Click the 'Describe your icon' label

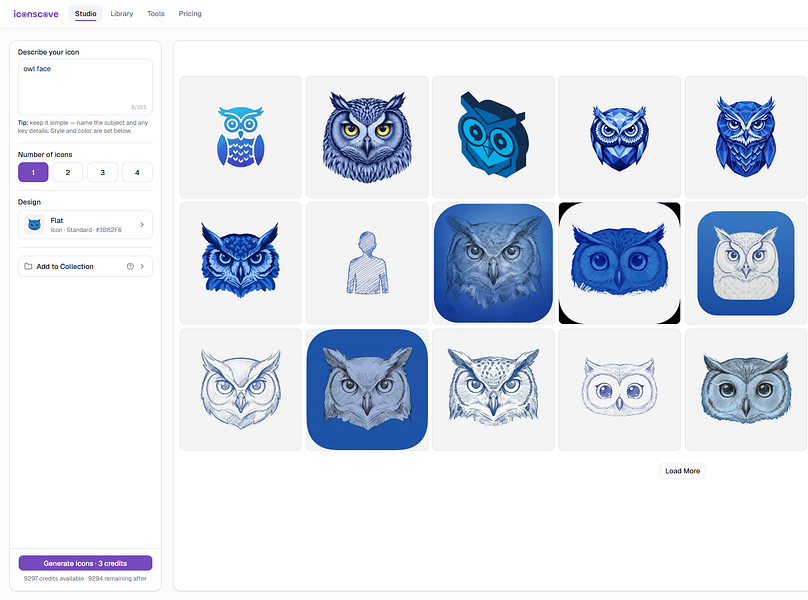(x=48, y=52)
